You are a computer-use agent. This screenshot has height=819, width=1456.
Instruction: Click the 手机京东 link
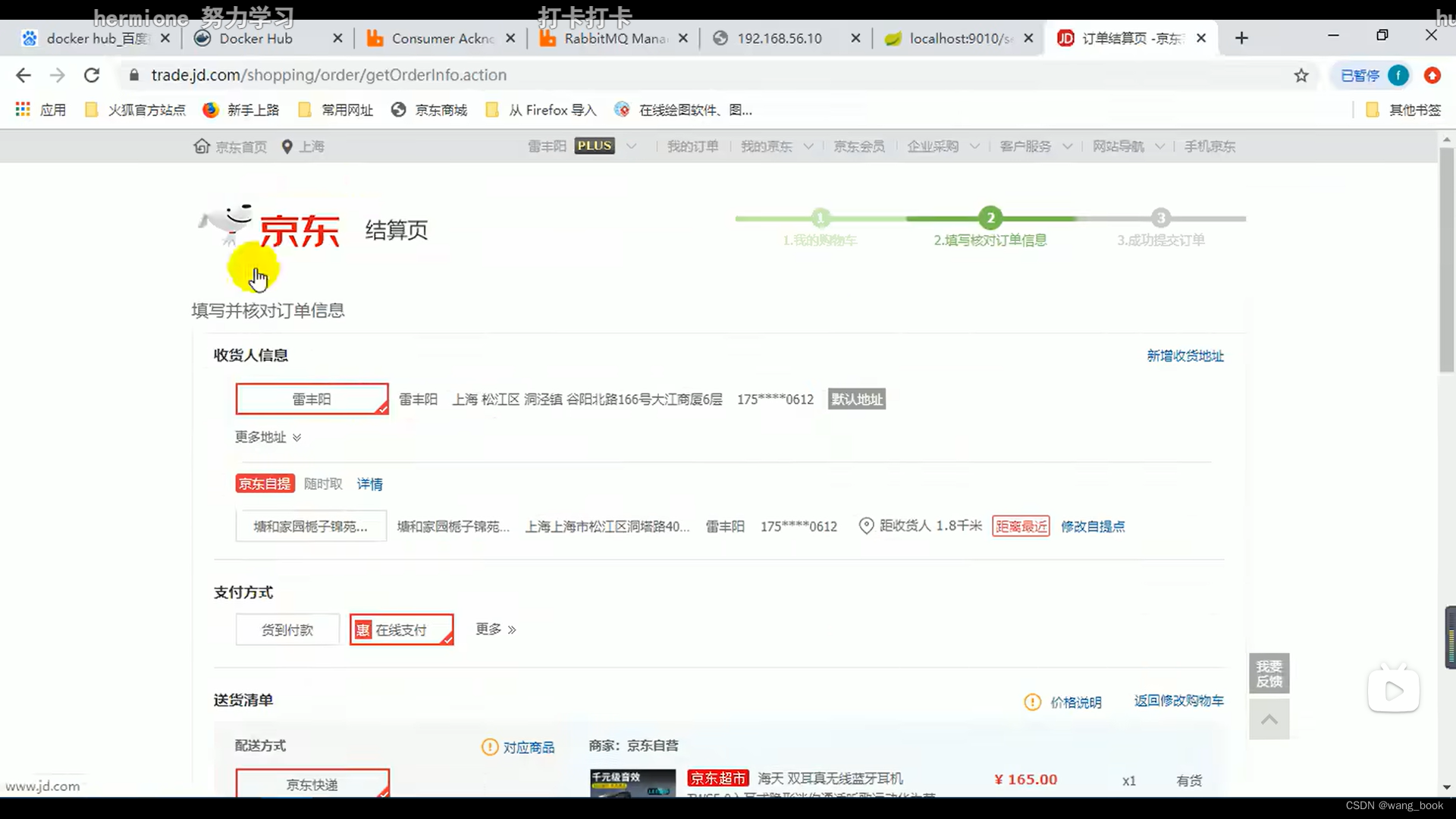click(x=1210, y=146)
